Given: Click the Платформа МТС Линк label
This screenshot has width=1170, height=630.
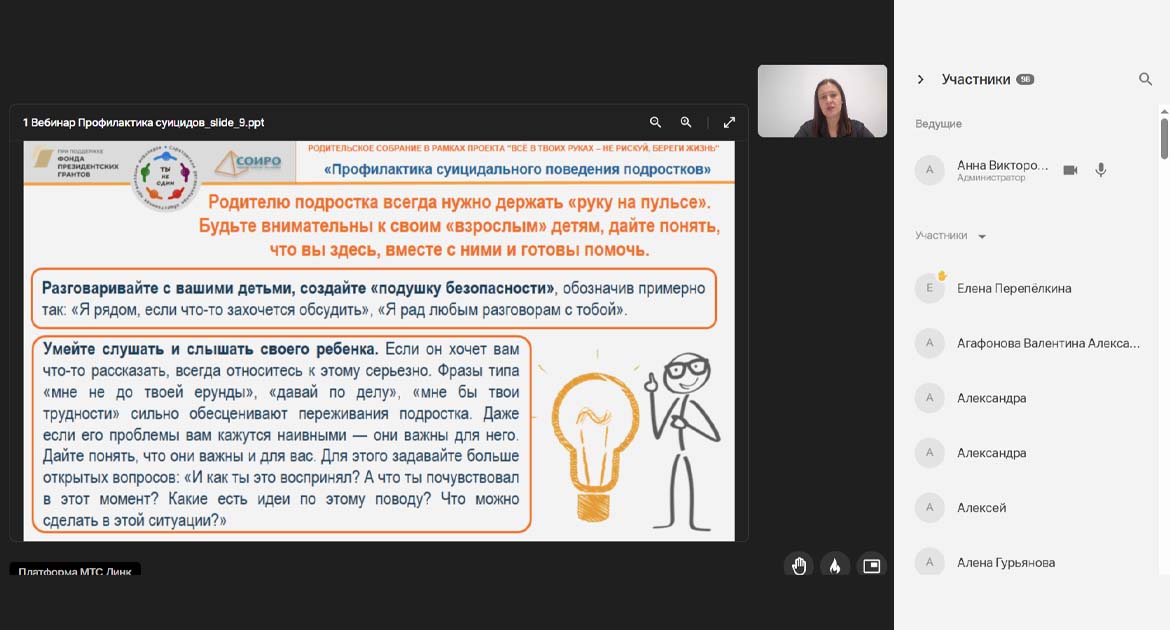Looking at the screenshot, I should tap(75, 570).
